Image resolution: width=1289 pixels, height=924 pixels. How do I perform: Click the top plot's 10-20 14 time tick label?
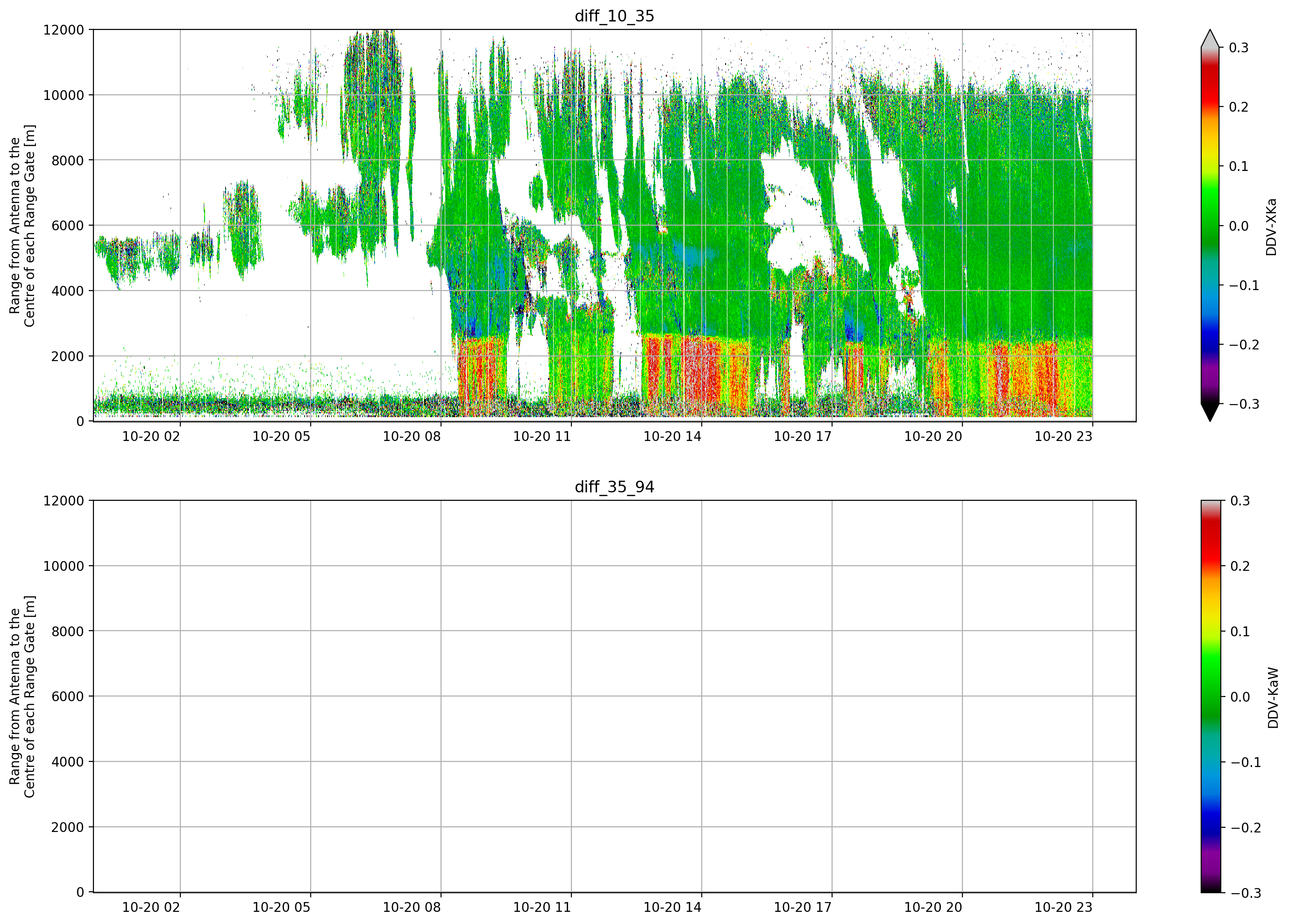tap(672, 436)
